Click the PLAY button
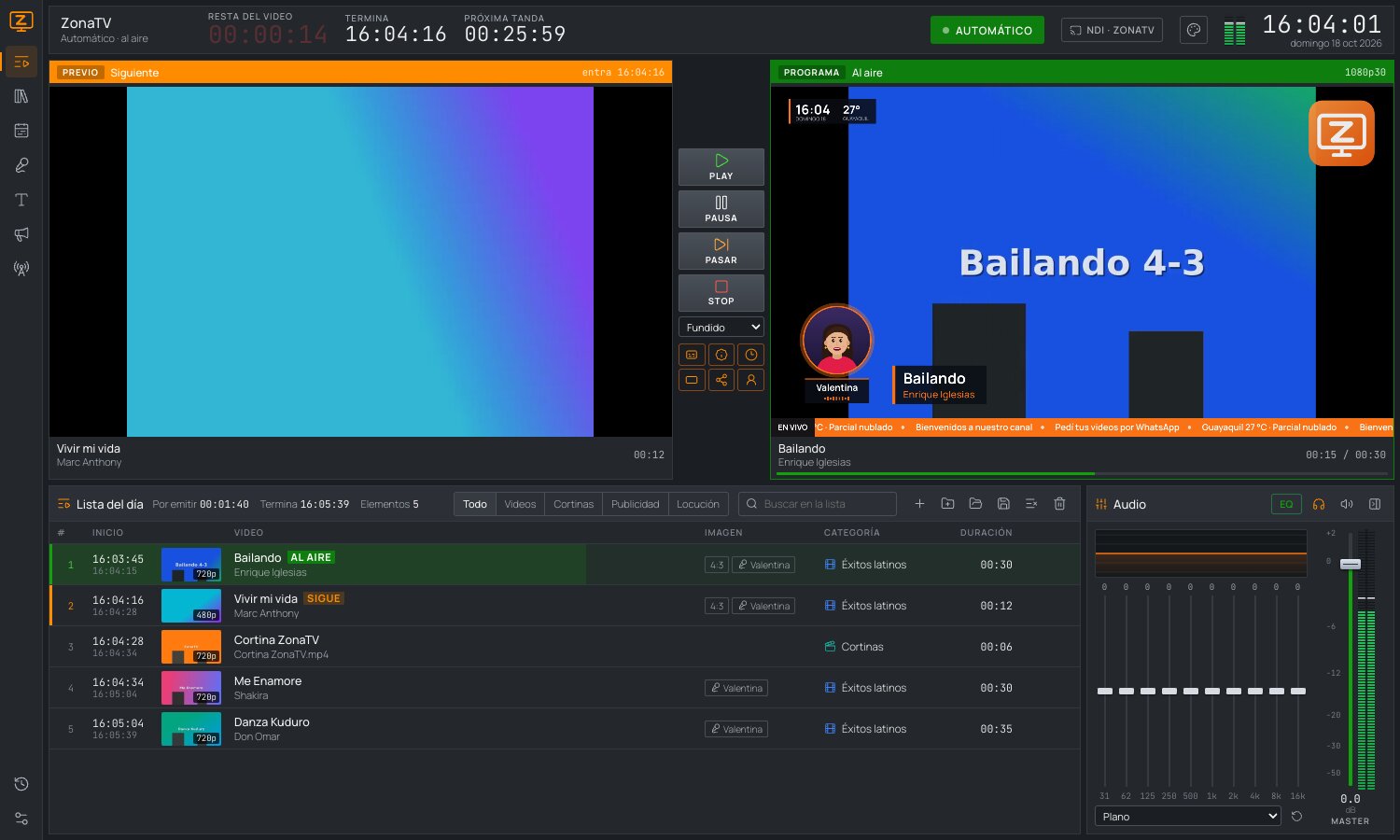1400x840 pixels. point(721,167)
